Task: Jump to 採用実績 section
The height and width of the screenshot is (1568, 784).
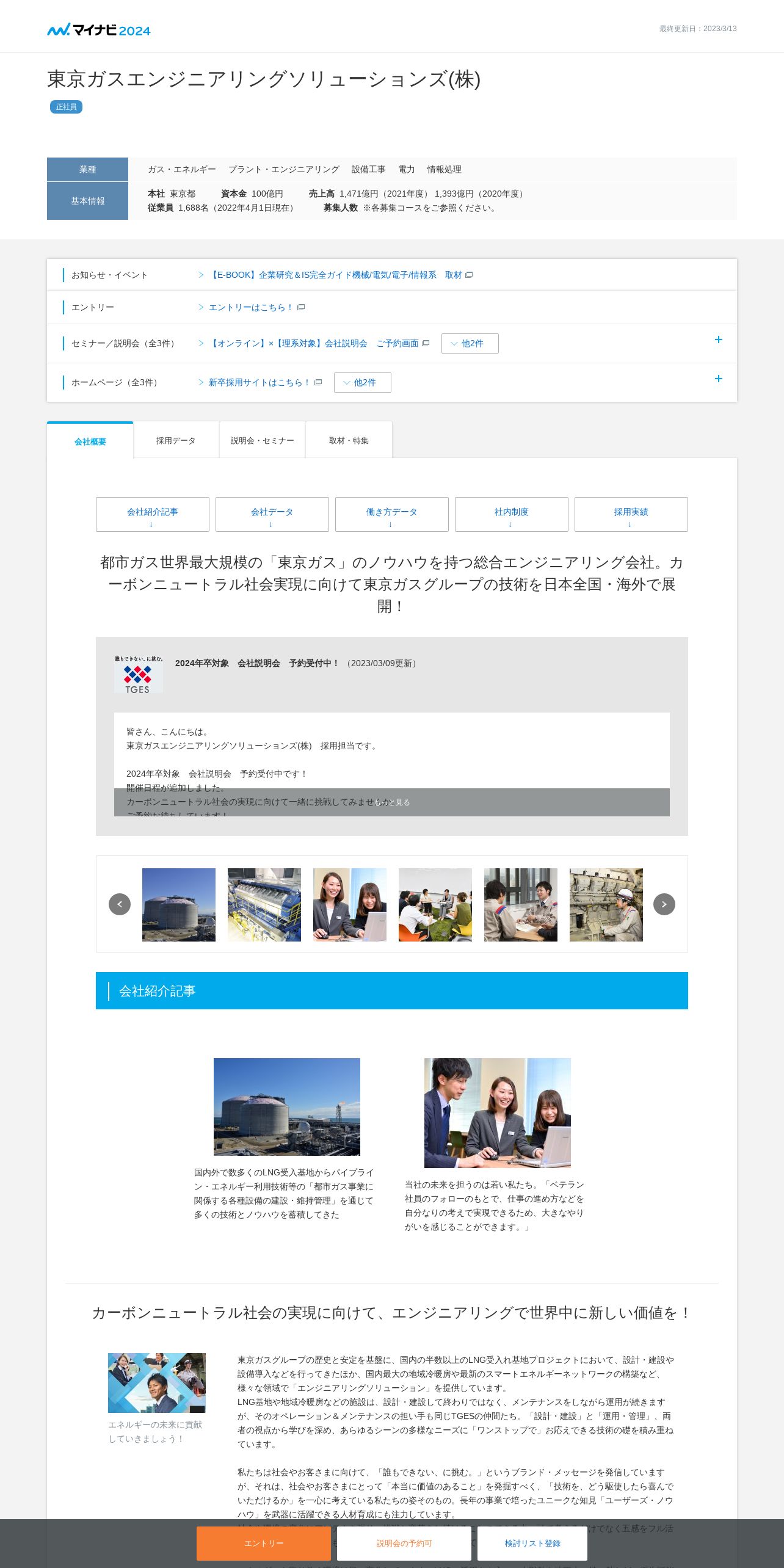Action: click(631, 514)
